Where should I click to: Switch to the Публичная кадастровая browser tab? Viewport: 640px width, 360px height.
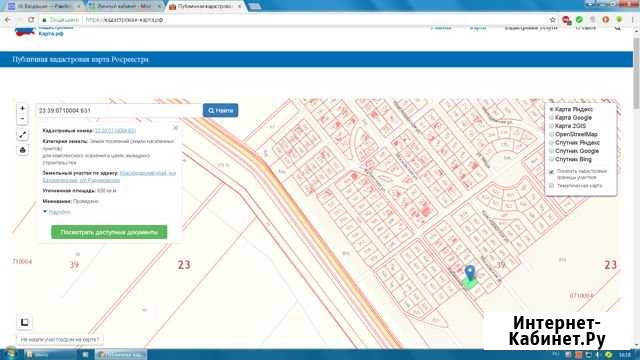[205, 6]
